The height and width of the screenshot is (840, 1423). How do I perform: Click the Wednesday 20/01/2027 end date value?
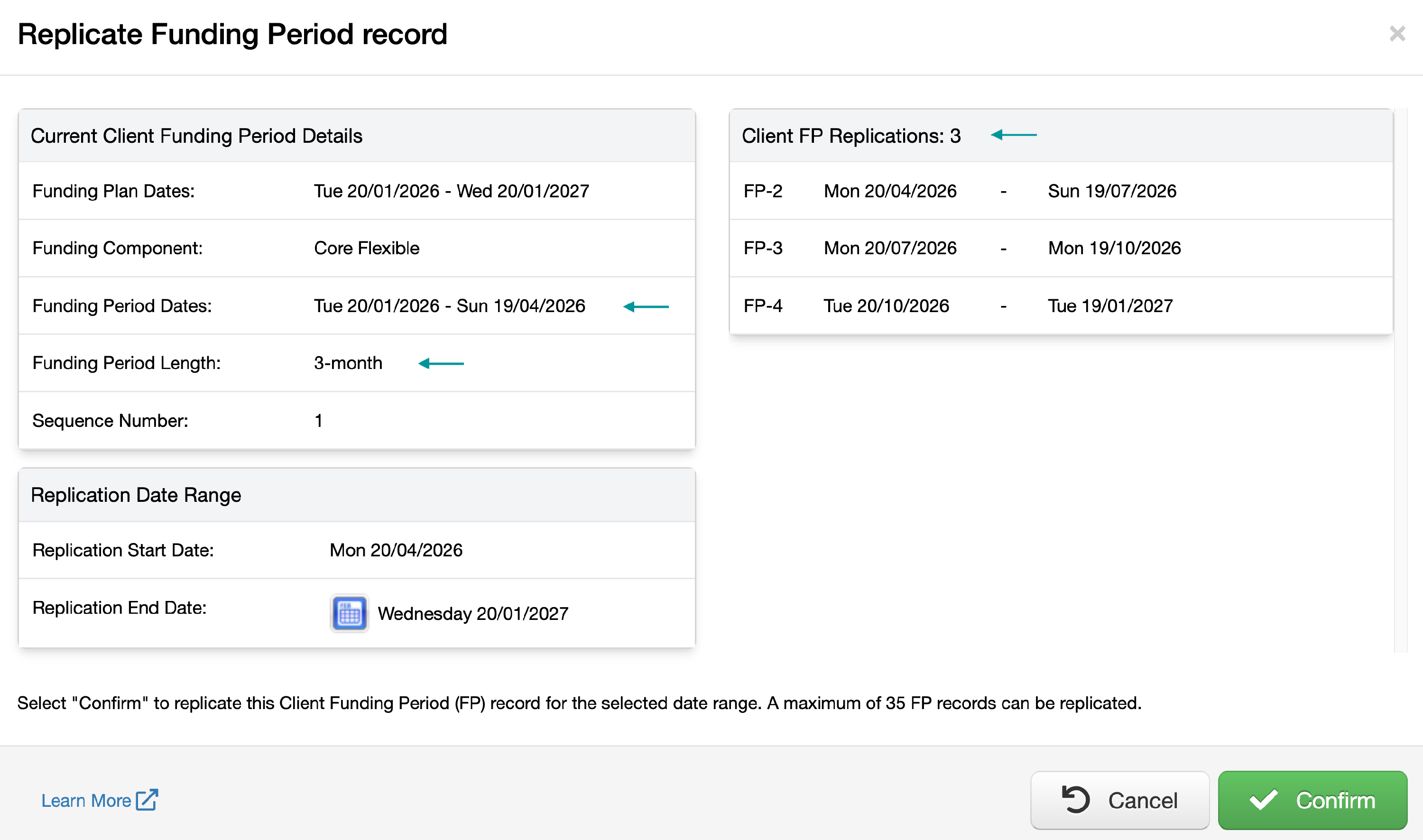click(x=472, y=614)
